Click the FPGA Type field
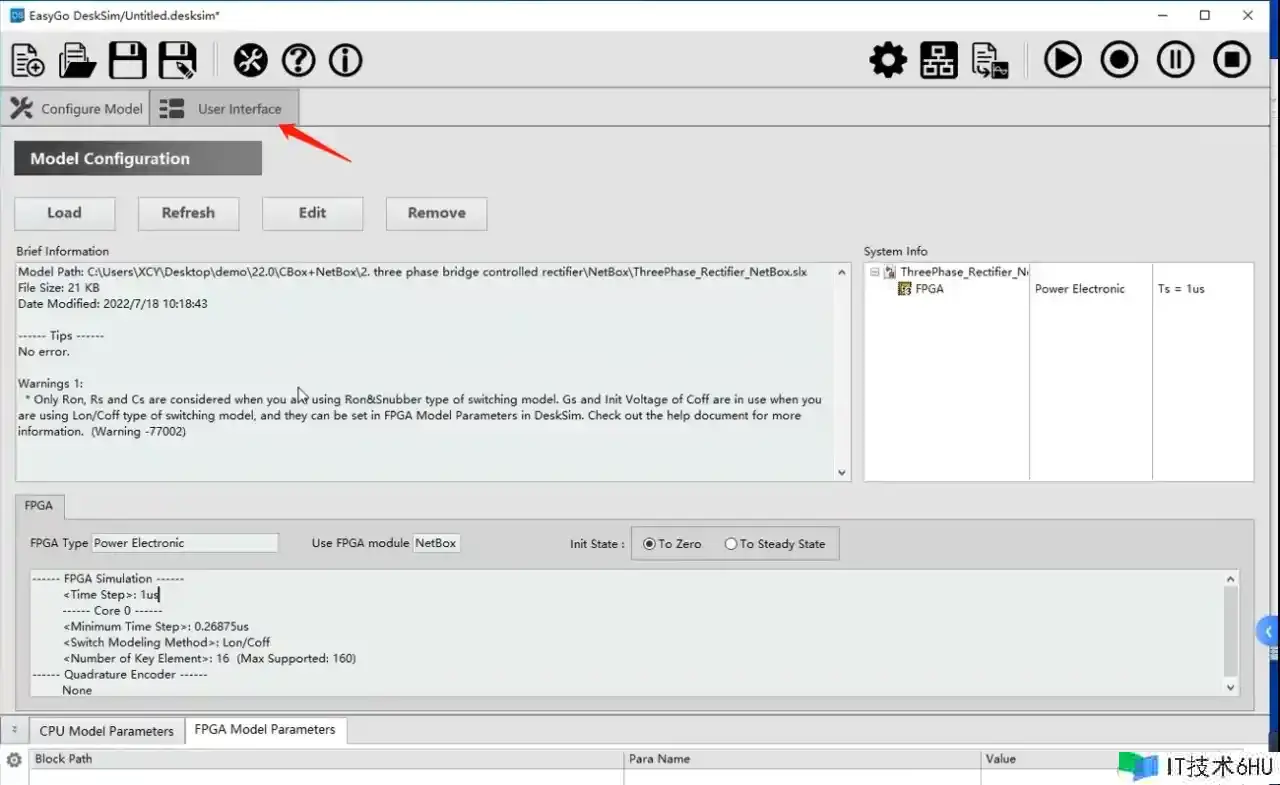1280x785 pixels. (184, 543)
